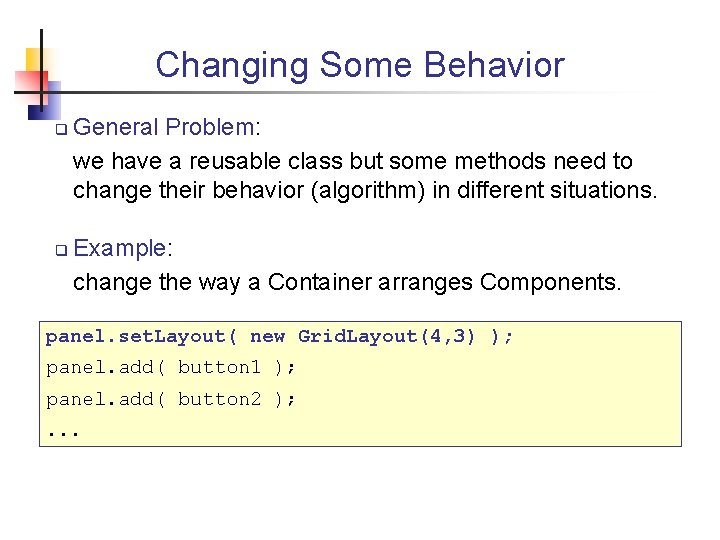Click the 'Changing Some Behavior' slide title

360,66
